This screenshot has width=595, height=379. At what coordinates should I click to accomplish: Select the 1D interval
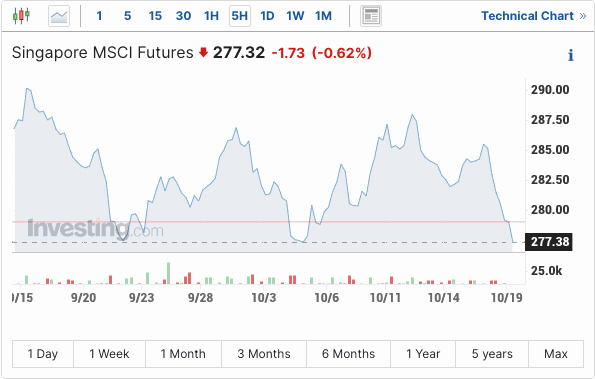pyautogui.click(x=267, y=16)
